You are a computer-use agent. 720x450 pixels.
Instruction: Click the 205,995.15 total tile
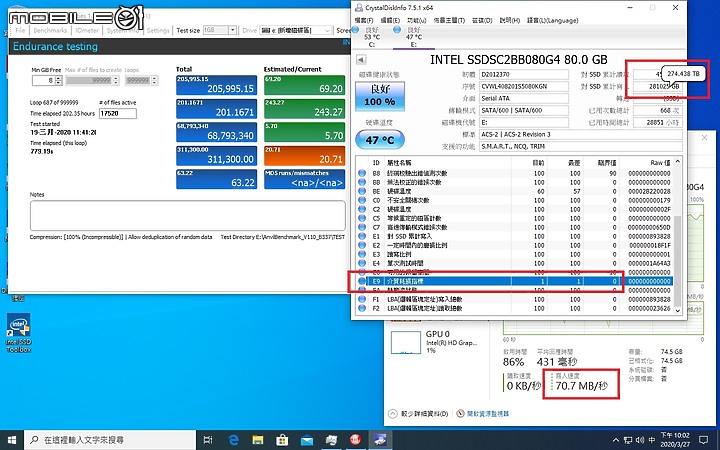pos(216,85)
